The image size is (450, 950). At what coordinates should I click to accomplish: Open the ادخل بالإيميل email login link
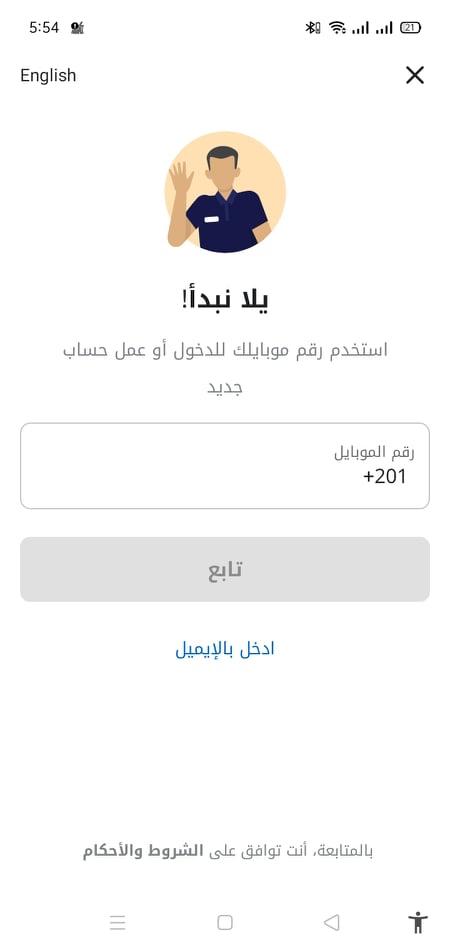pos(225,649)
